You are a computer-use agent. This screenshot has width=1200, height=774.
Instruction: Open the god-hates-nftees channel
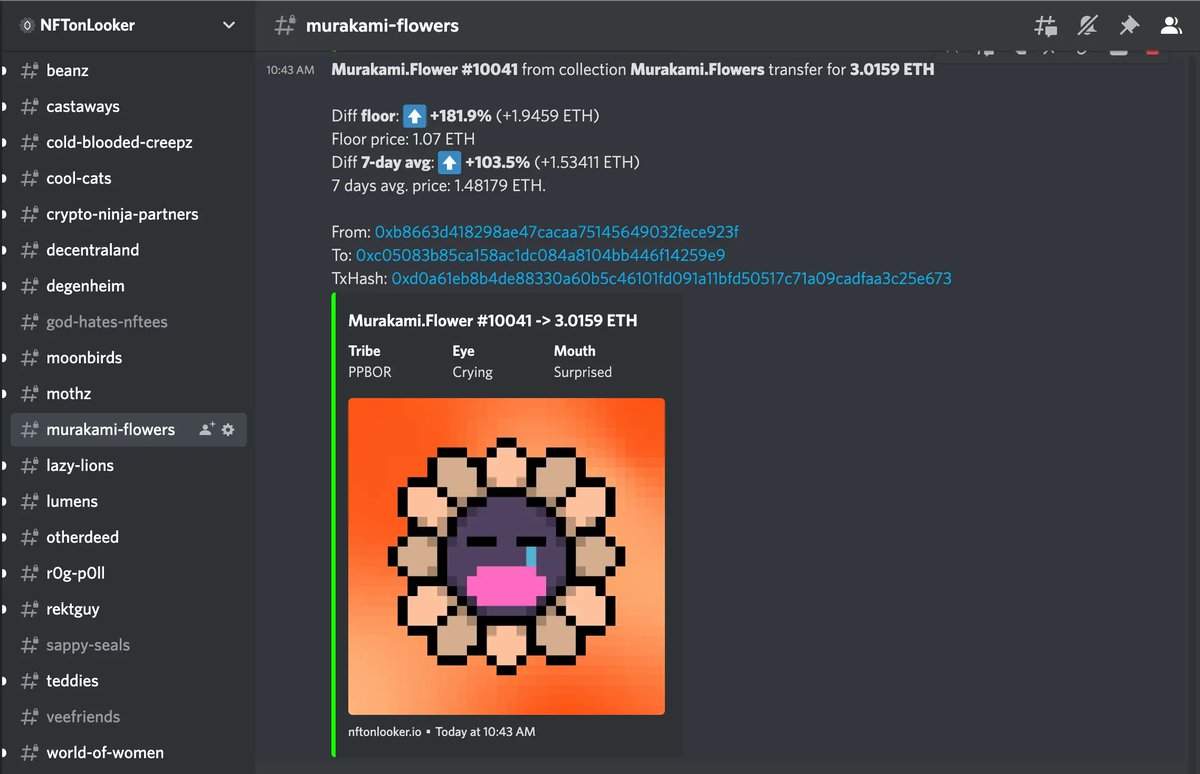tap(128, 322)
